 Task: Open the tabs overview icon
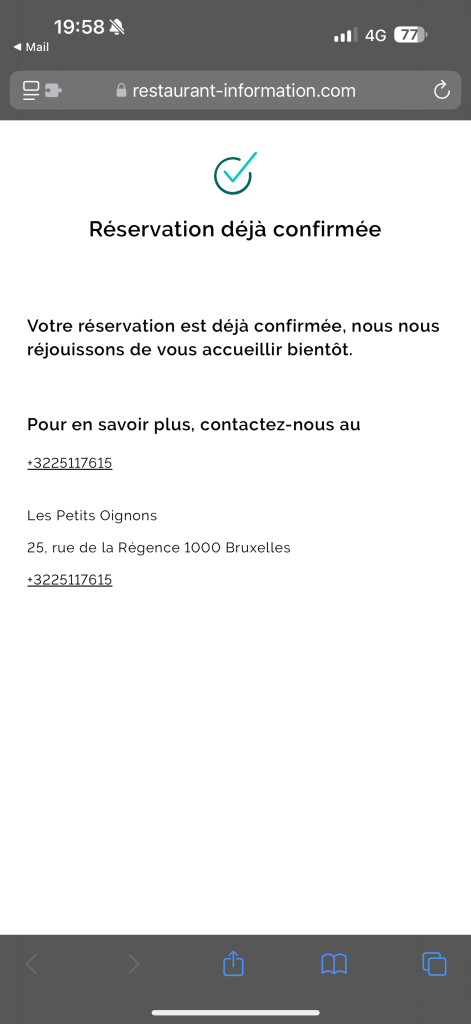(434, 964)
